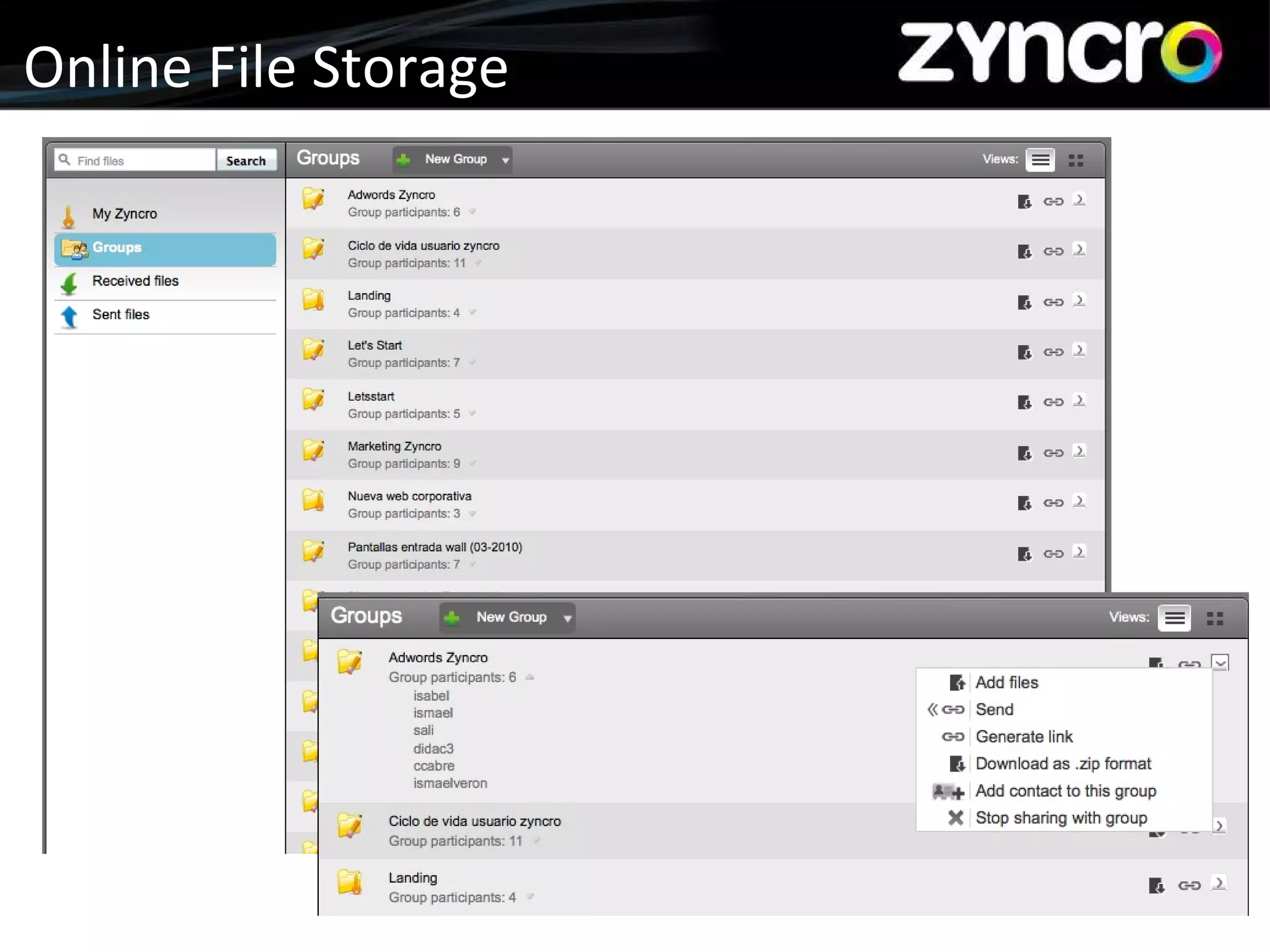Viewport: 1270px width, 952px height.
Task: Select Download as .zip format
Action: click(1063, 764)
